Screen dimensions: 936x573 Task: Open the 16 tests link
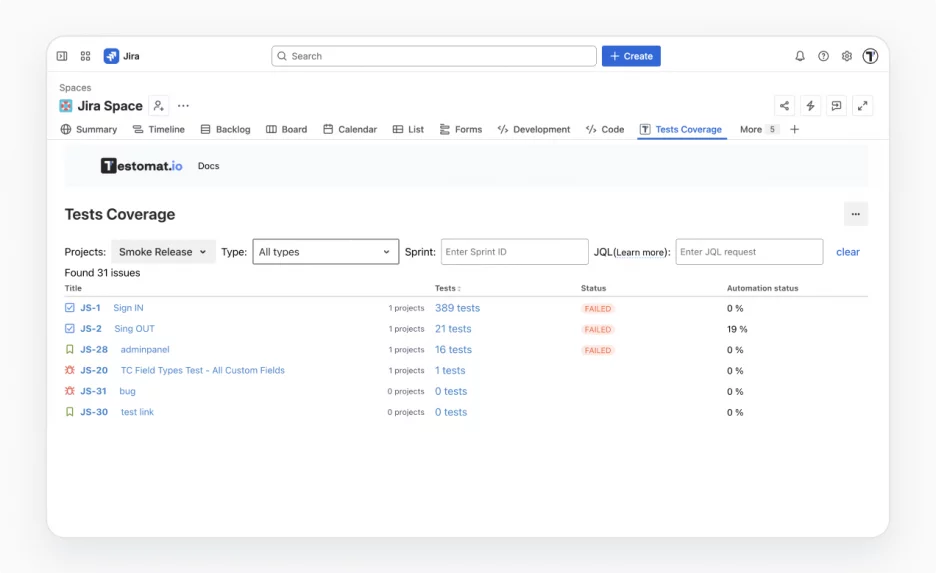tap(453, 350)
